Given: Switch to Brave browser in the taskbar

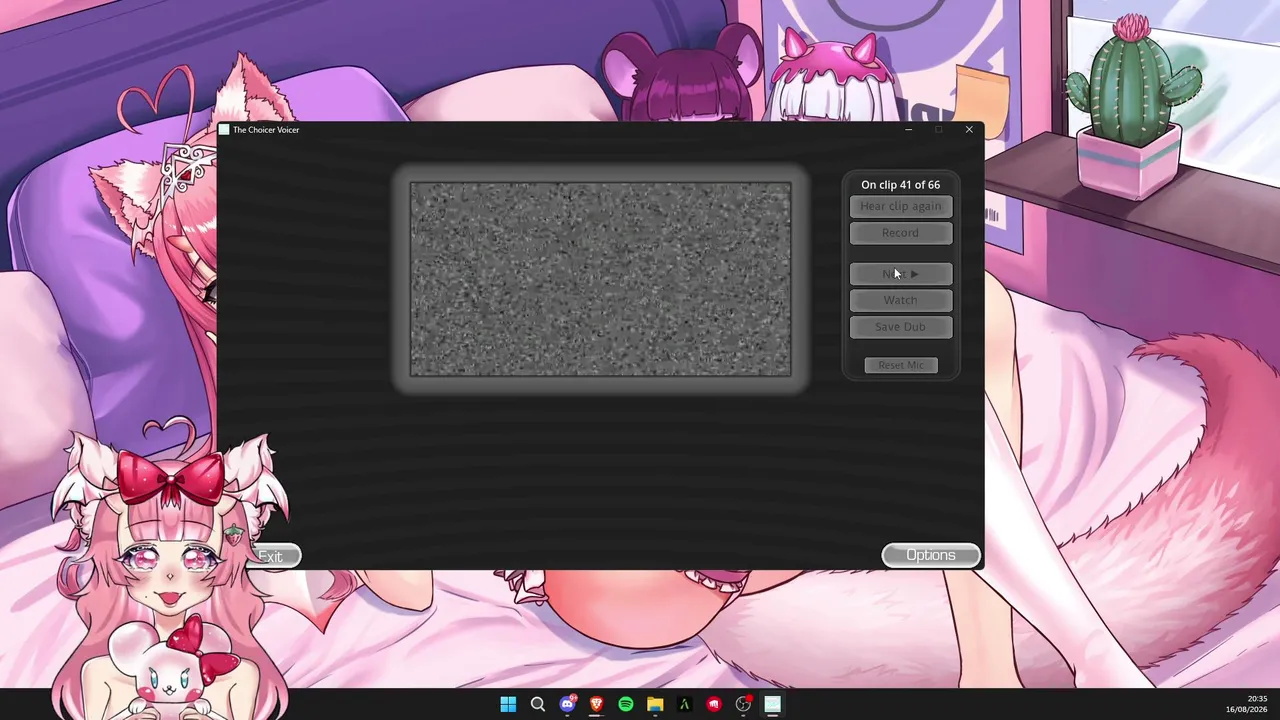Looking at the screenshot, I should [597, 704].
